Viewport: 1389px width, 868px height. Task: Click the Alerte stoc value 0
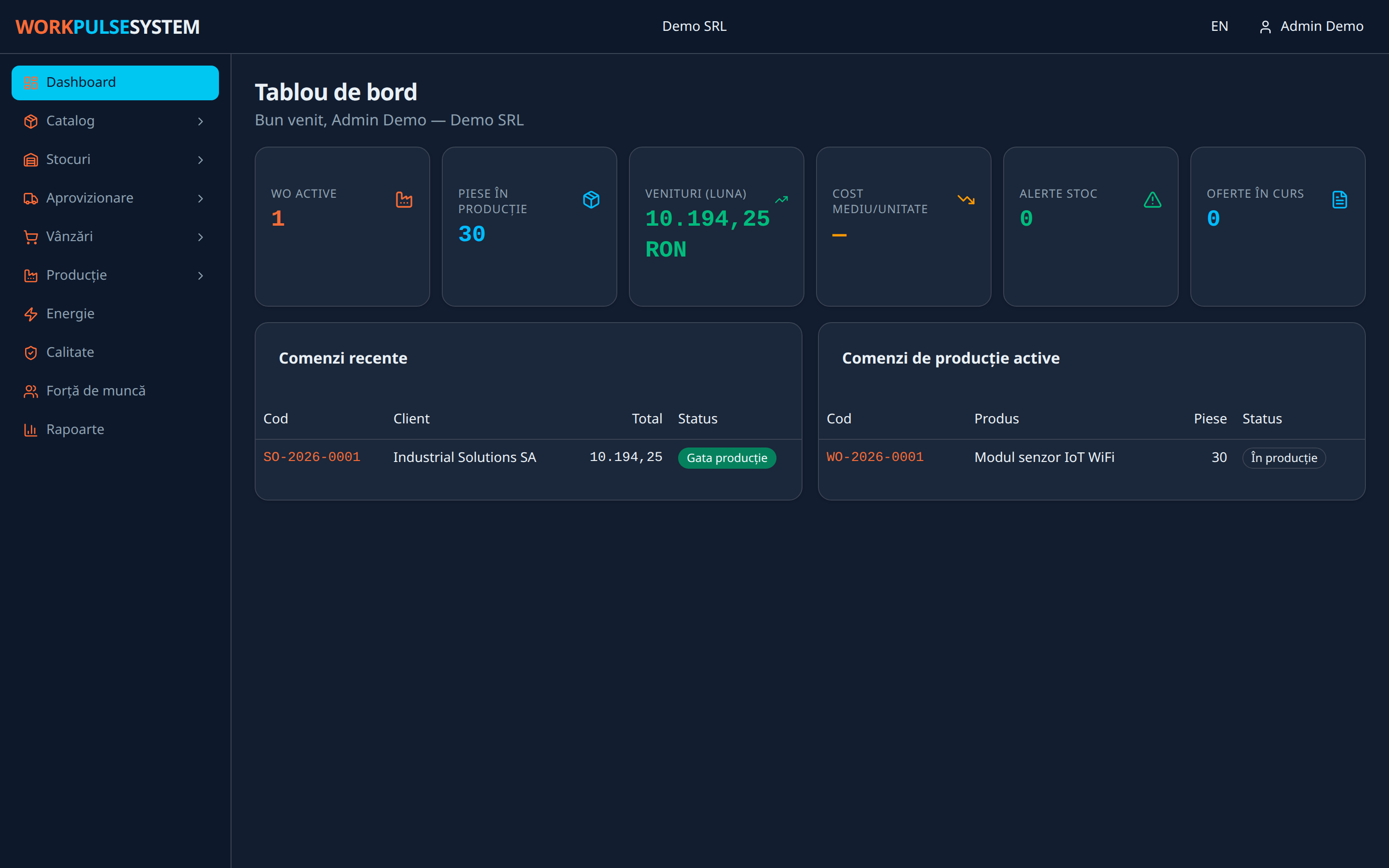[x=1026, y=219]
